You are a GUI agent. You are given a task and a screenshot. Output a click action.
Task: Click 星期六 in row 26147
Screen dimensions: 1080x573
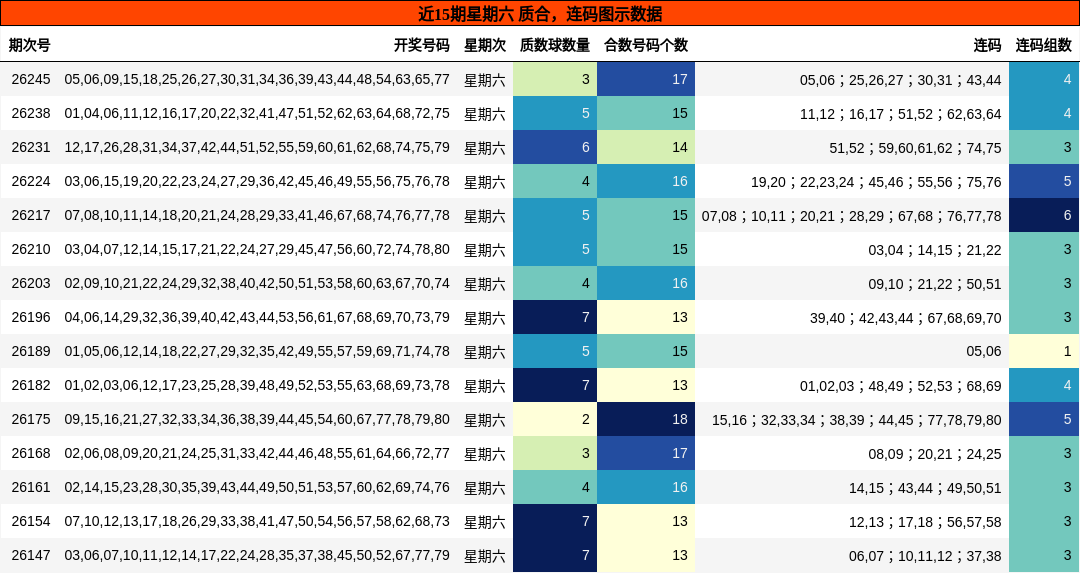pyautogui.click(x=485, y=556)
